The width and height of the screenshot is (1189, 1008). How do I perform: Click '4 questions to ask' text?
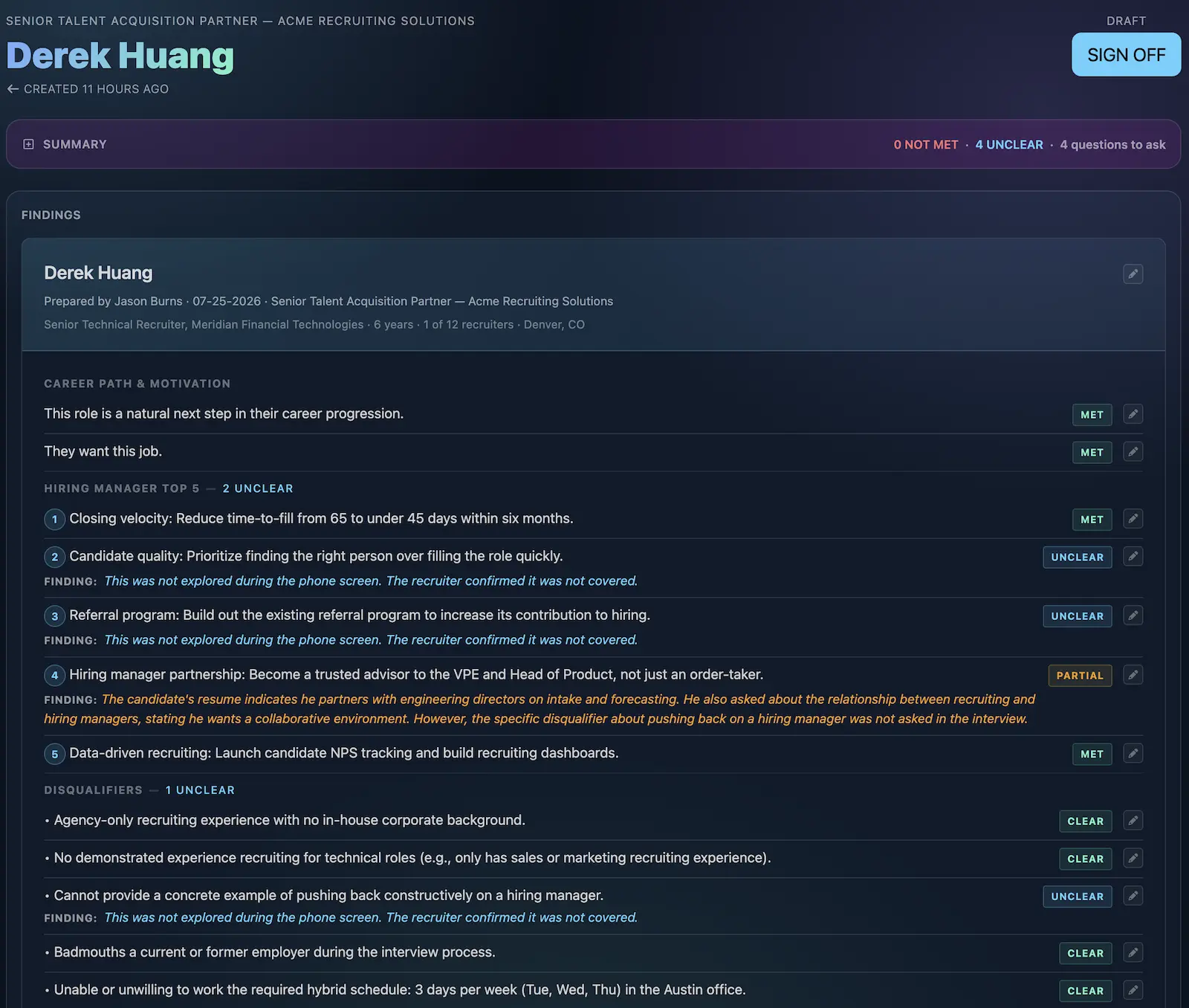(1112, 144)
